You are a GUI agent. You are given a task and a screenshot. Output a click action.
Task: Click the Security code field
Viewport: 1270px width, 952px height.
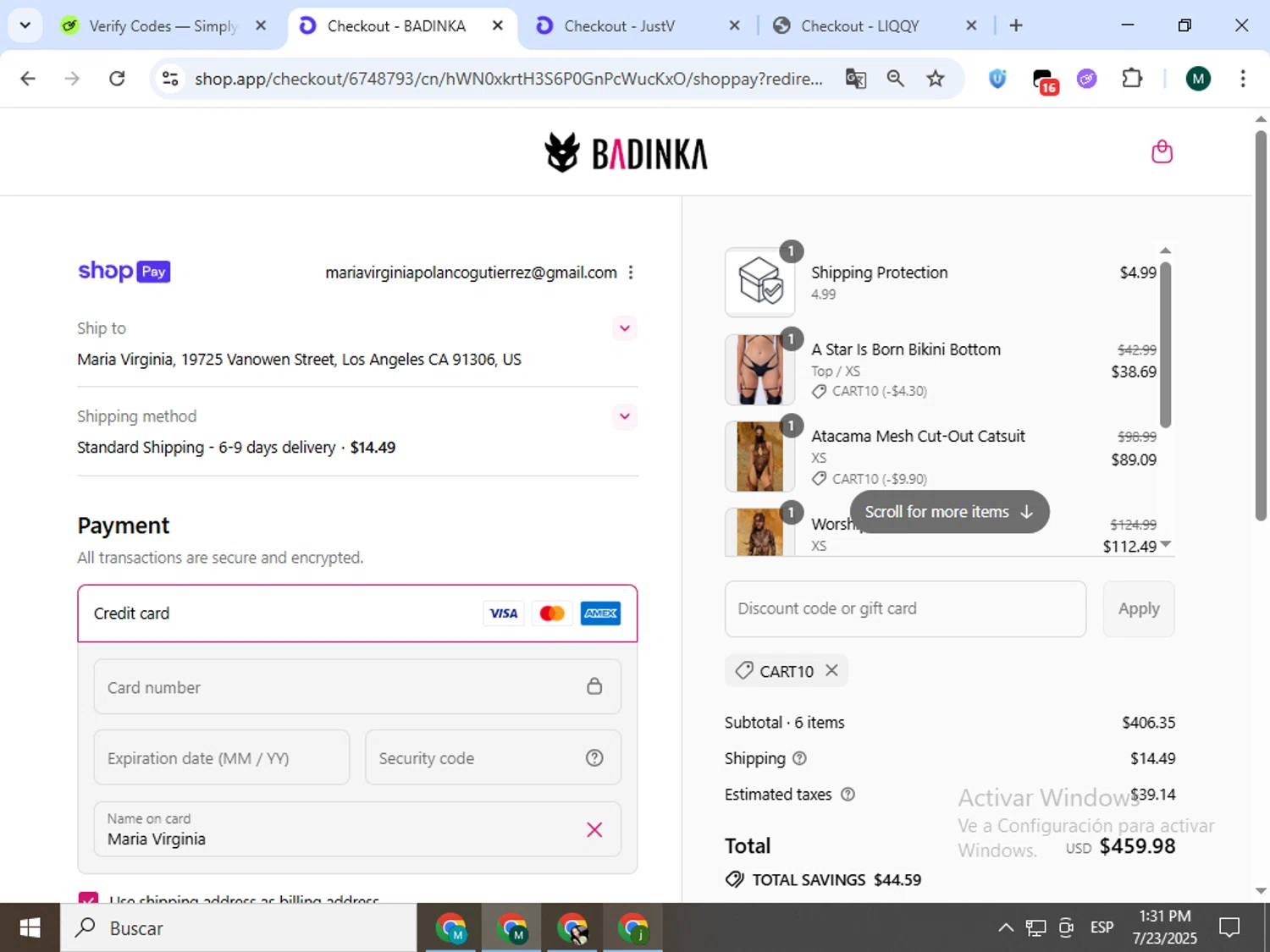[493, 757]
